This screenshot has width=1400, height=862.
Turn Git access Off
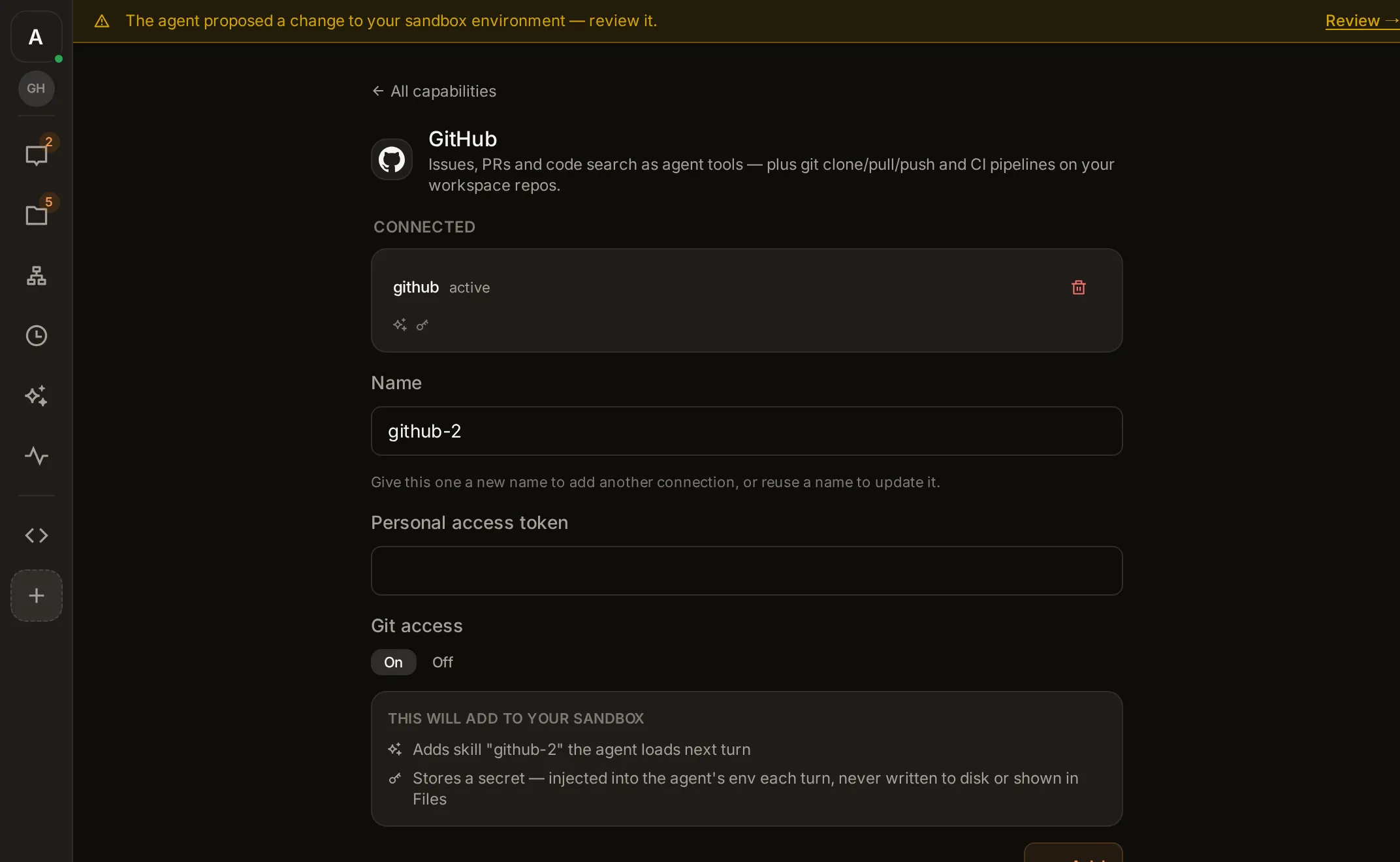[442, 662]
